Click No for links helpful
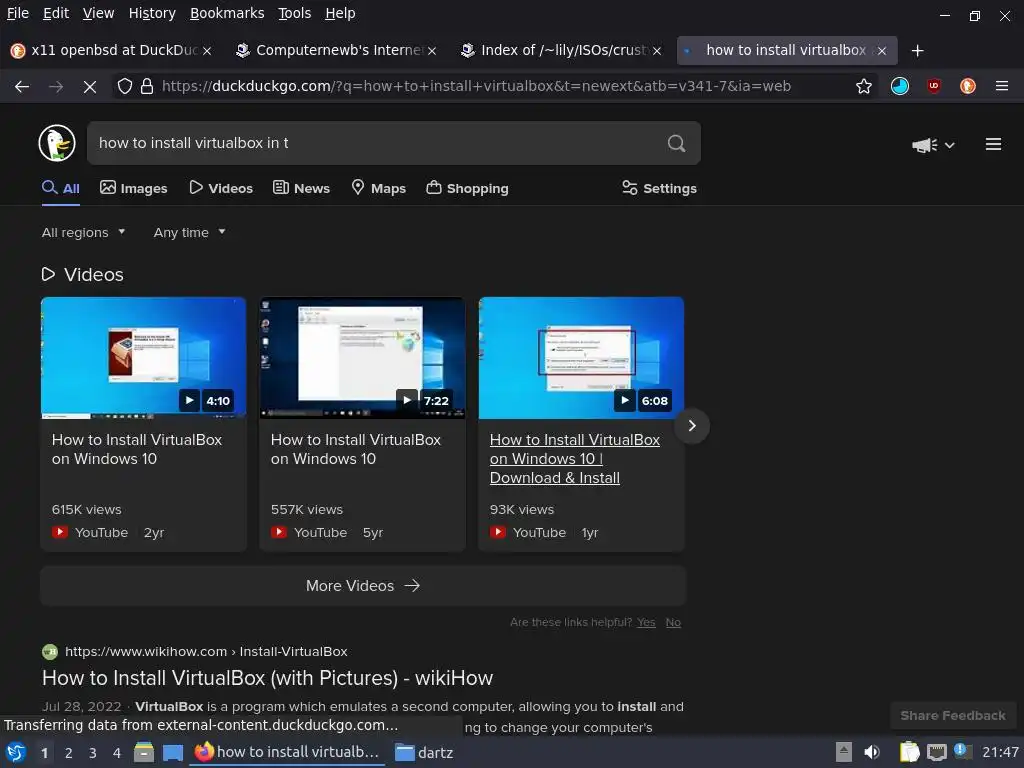Viewport: 1024px width, 768px height. click(673, 622)
